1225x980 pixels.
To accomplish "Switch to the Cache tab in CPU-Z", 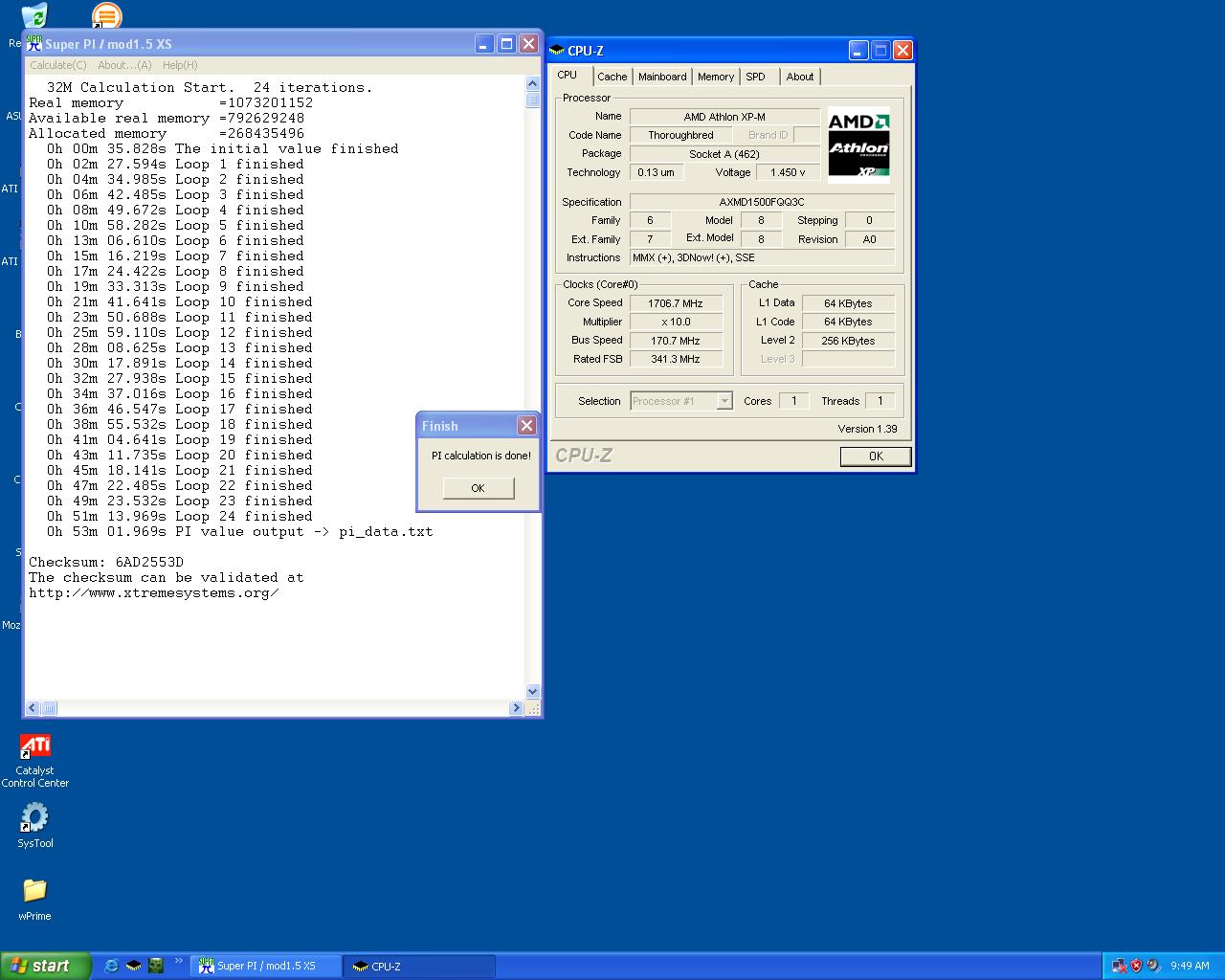I will pos(612,77).
